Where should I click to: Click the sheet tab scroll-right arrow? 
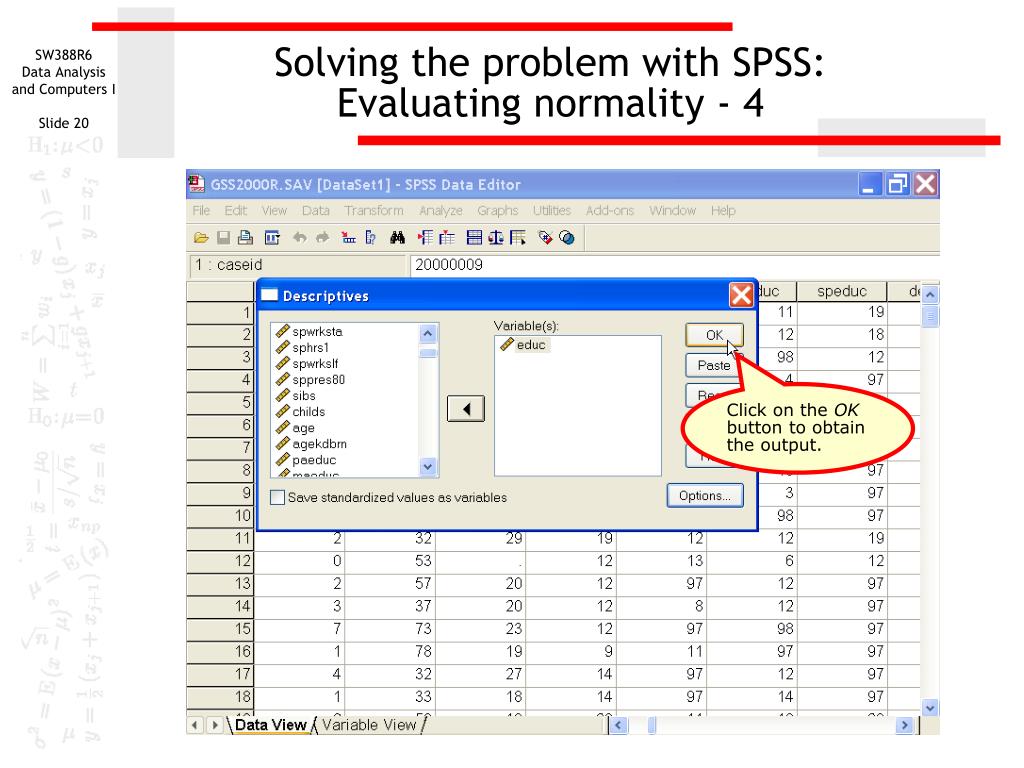coord(214,725)
